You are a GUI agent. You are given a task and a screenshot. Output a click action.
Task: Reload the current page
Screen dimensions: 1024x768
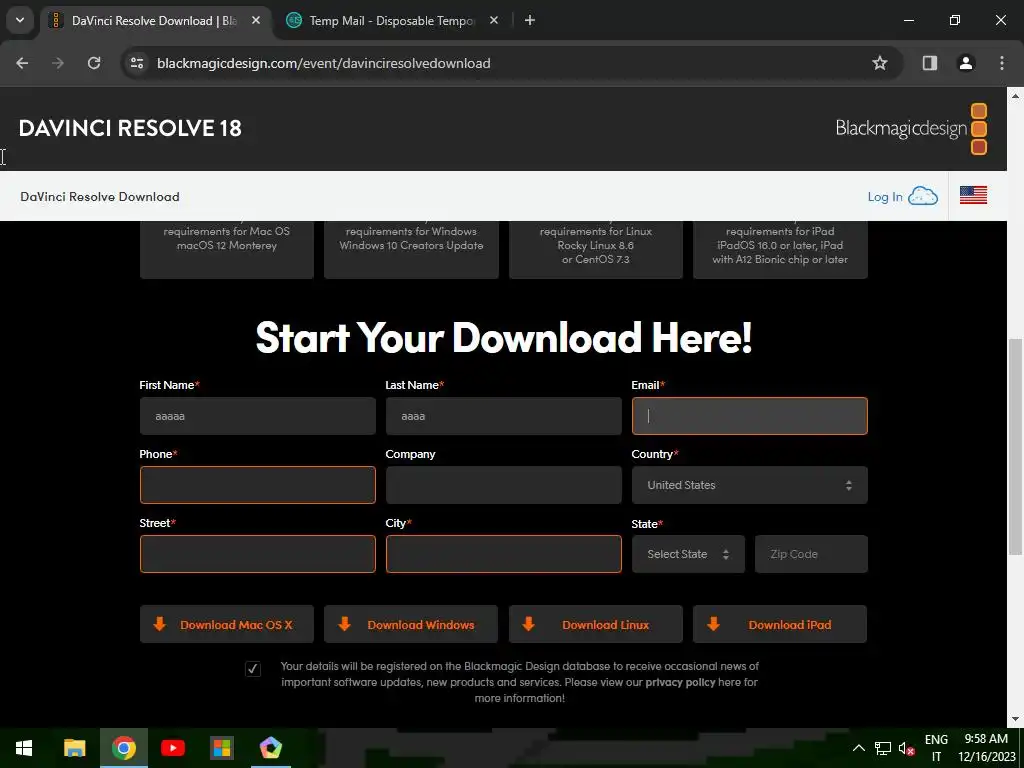[x=94, y=63]
